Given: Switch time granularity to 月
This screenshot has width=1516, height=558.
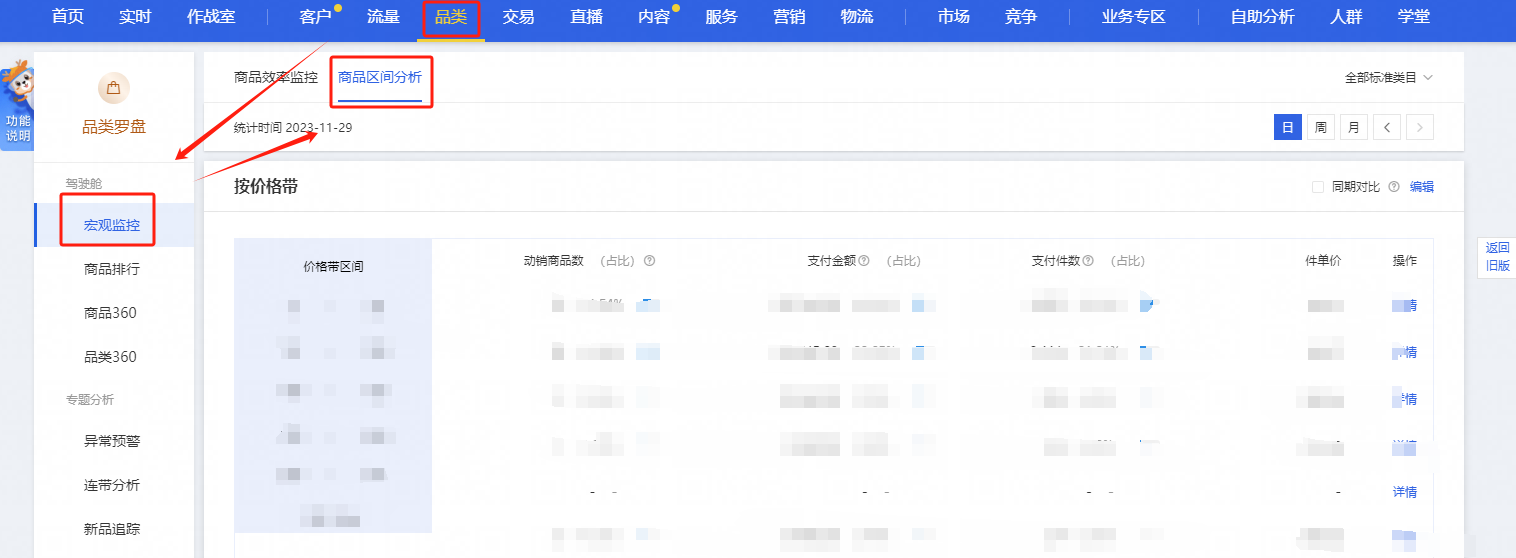Looking at the screenshot, I should coord(1353,127).
